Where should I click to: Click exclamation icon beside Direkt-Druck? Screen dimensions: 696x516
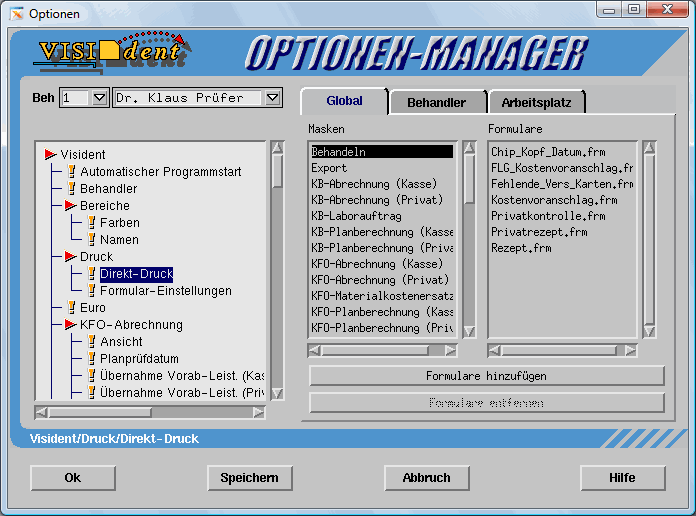pos(91,274)
